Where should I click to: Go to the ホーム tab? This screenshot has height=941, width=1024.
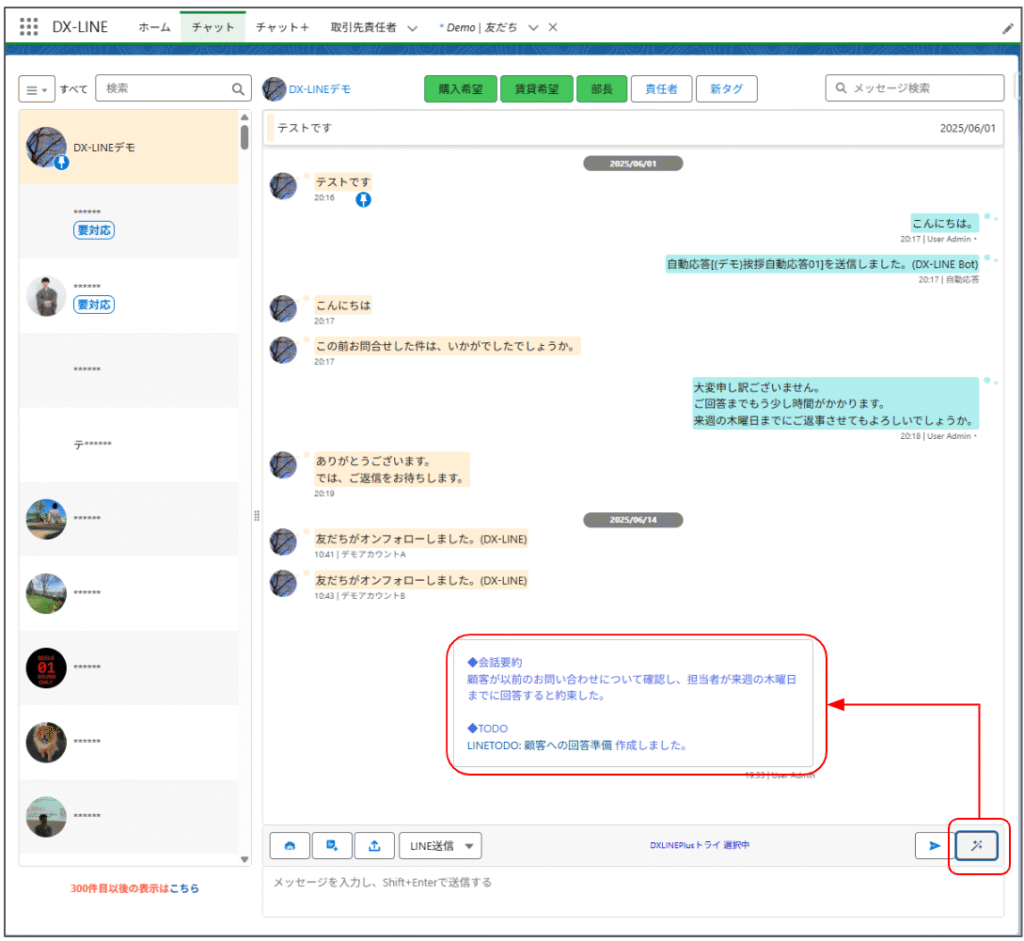tap(154, 28)
